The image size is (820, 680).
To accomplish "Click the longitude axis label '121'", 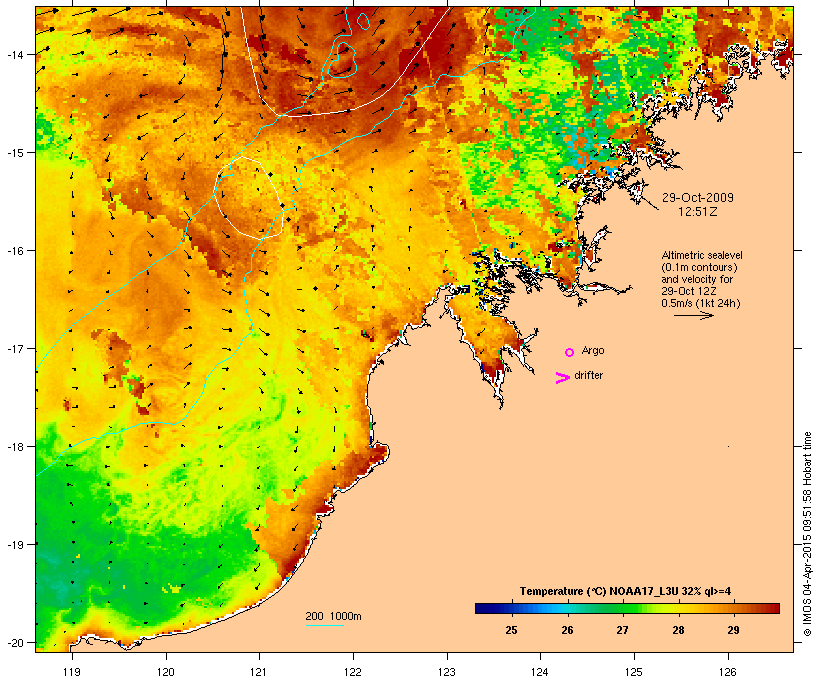I will 259,672.
